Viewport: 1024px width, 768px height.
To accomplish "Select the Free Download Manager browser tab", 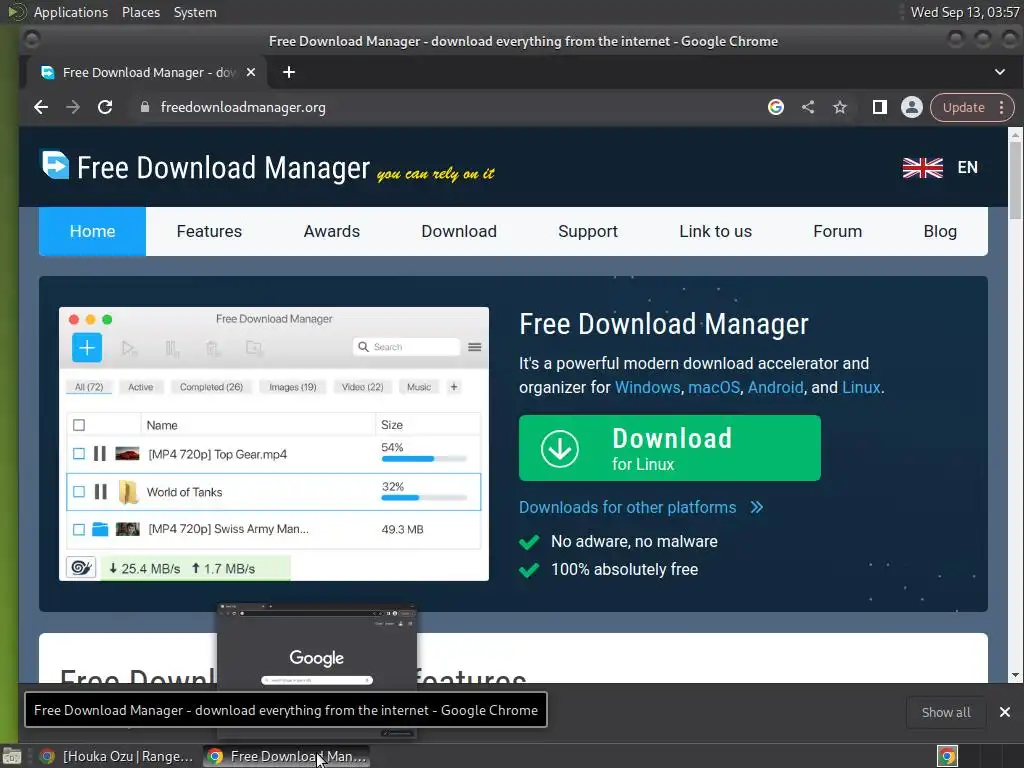I will click(x=148, y=72).
